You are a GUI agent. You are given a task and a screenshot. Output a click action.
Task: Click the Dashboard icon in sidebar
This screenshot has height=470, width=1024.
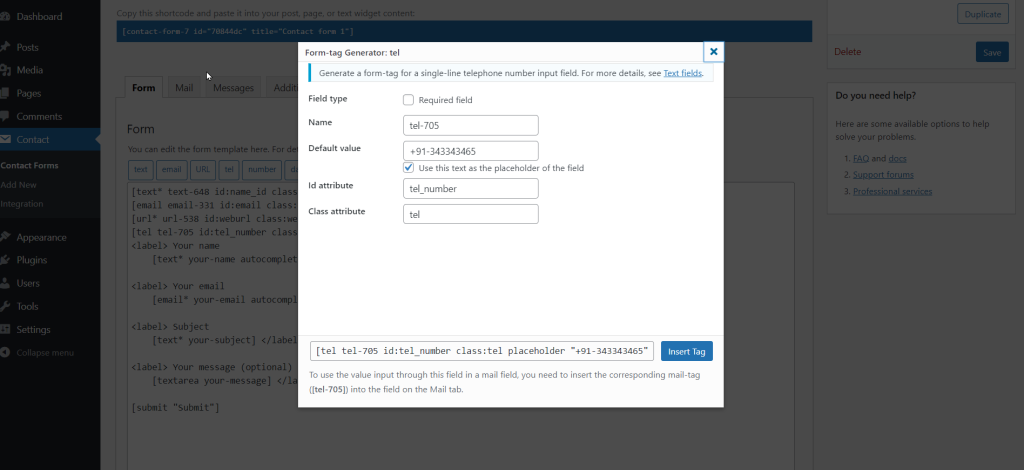(x=6, y=17)
